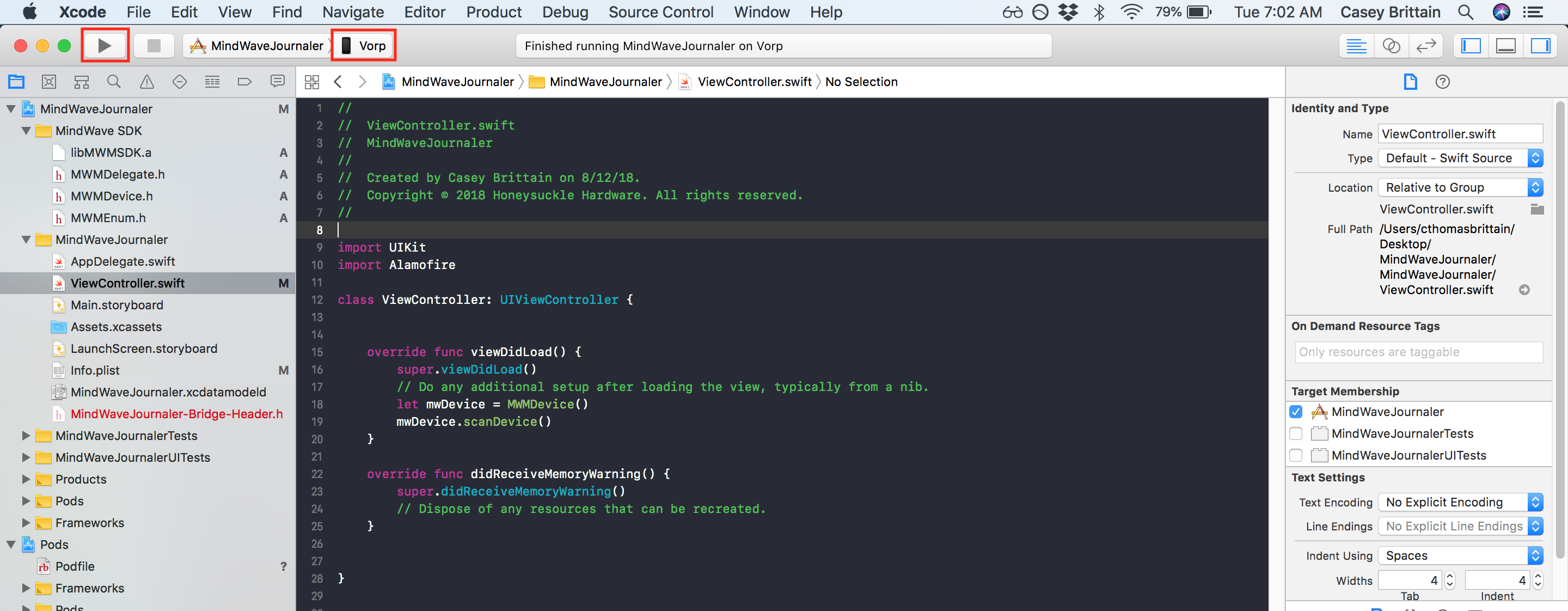Click the file Name input field
This screenshot has height=611, width=1568.
tap(1460, 134)
